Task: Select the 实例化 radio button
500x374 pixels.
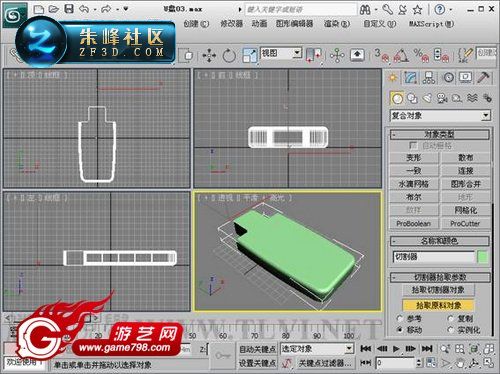Action: click(x=451, y=329)
